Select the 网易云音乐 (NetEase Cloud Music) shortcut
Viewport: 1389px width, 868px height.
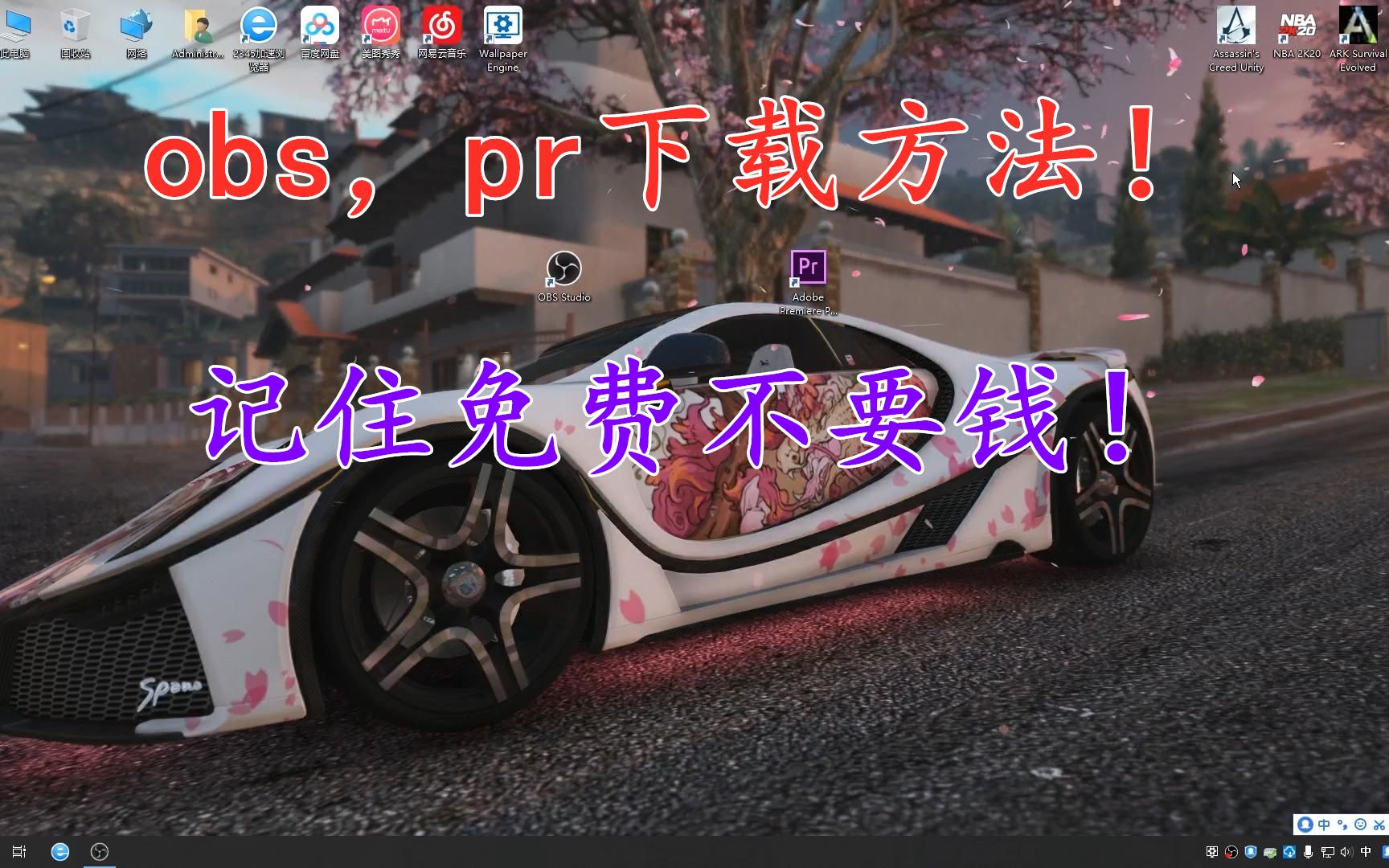[442, 32]
